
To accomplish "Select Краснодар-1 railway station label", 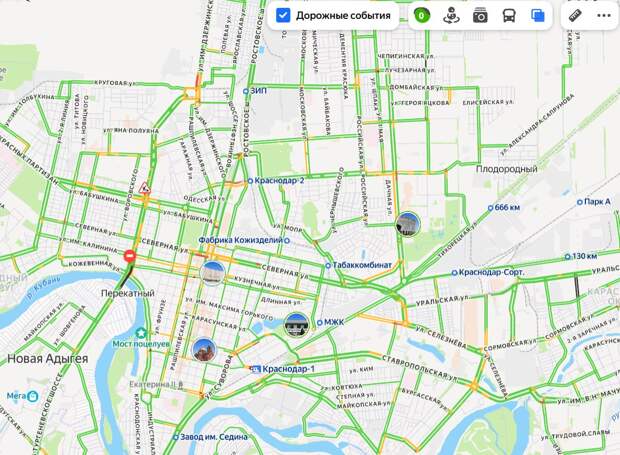I will pos(289,369).
